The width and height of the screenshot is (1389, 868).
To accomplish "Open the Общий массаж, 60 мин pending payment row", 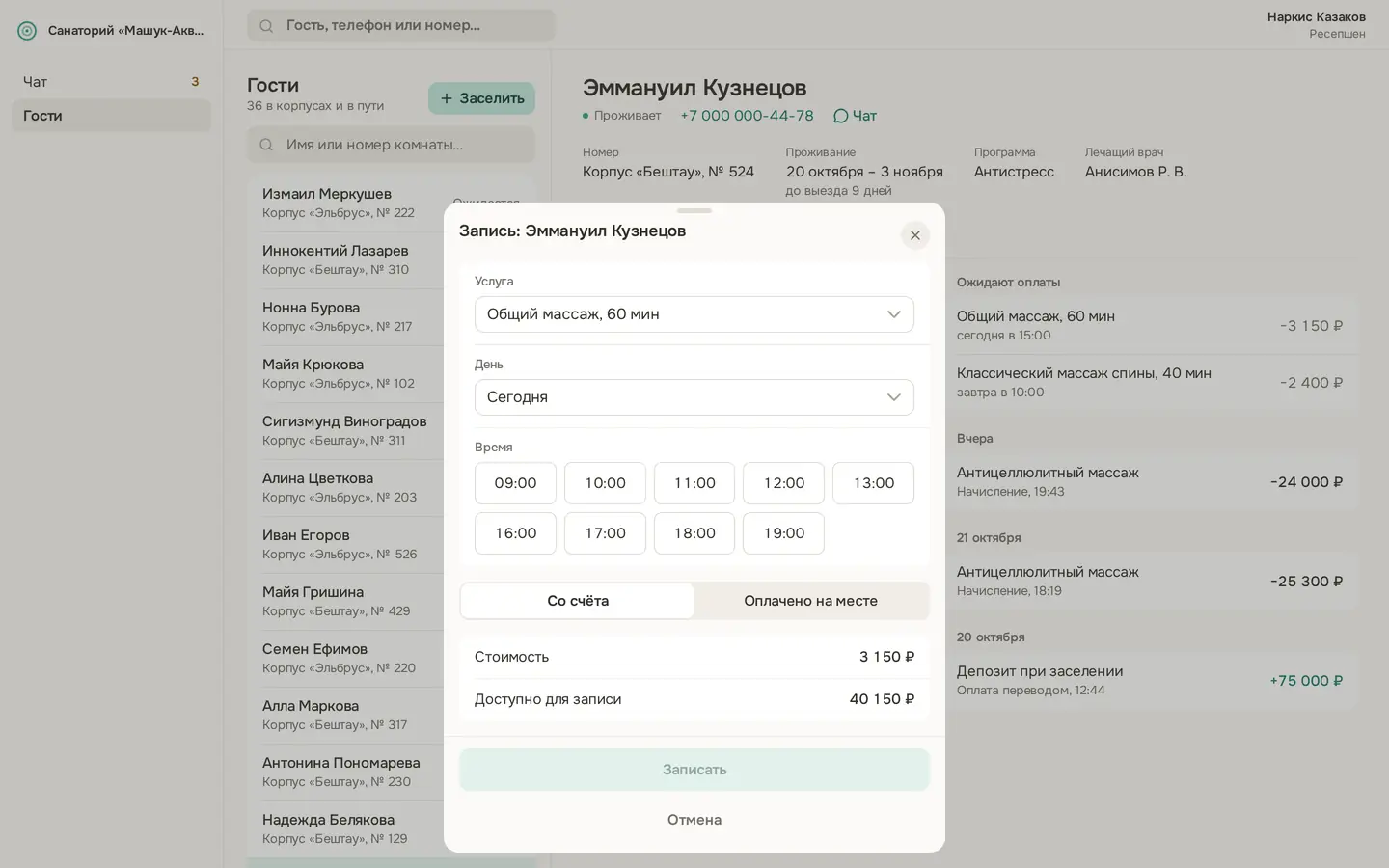I will 1152,326.
